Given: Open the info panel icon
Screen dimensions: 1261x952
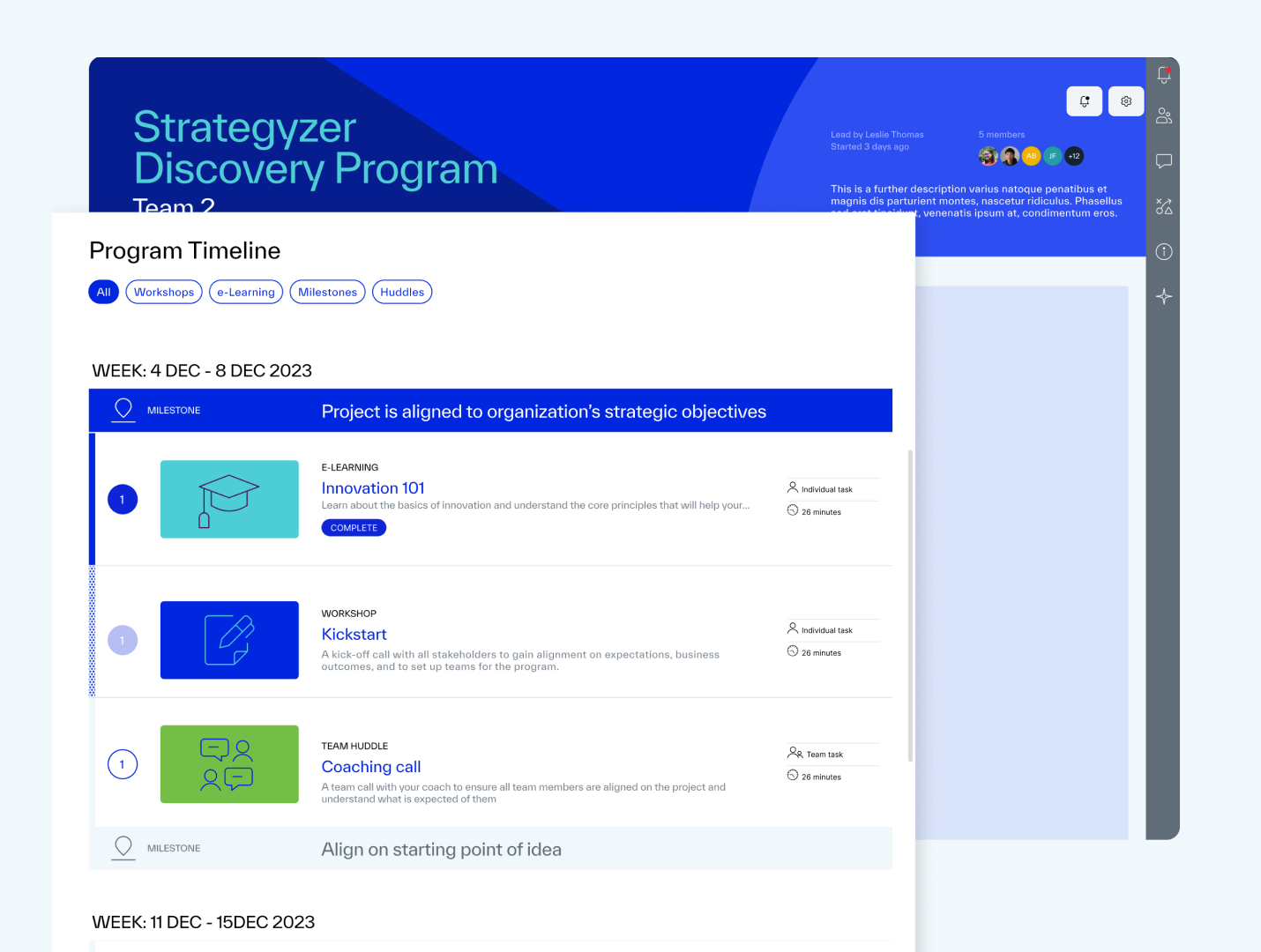Looking at the screenshot, I should [1163, 251].
